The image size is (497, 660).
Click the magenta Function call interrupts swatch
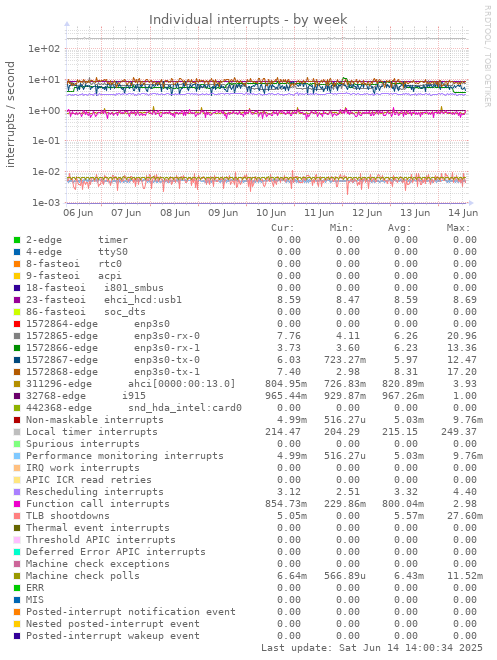17,504
